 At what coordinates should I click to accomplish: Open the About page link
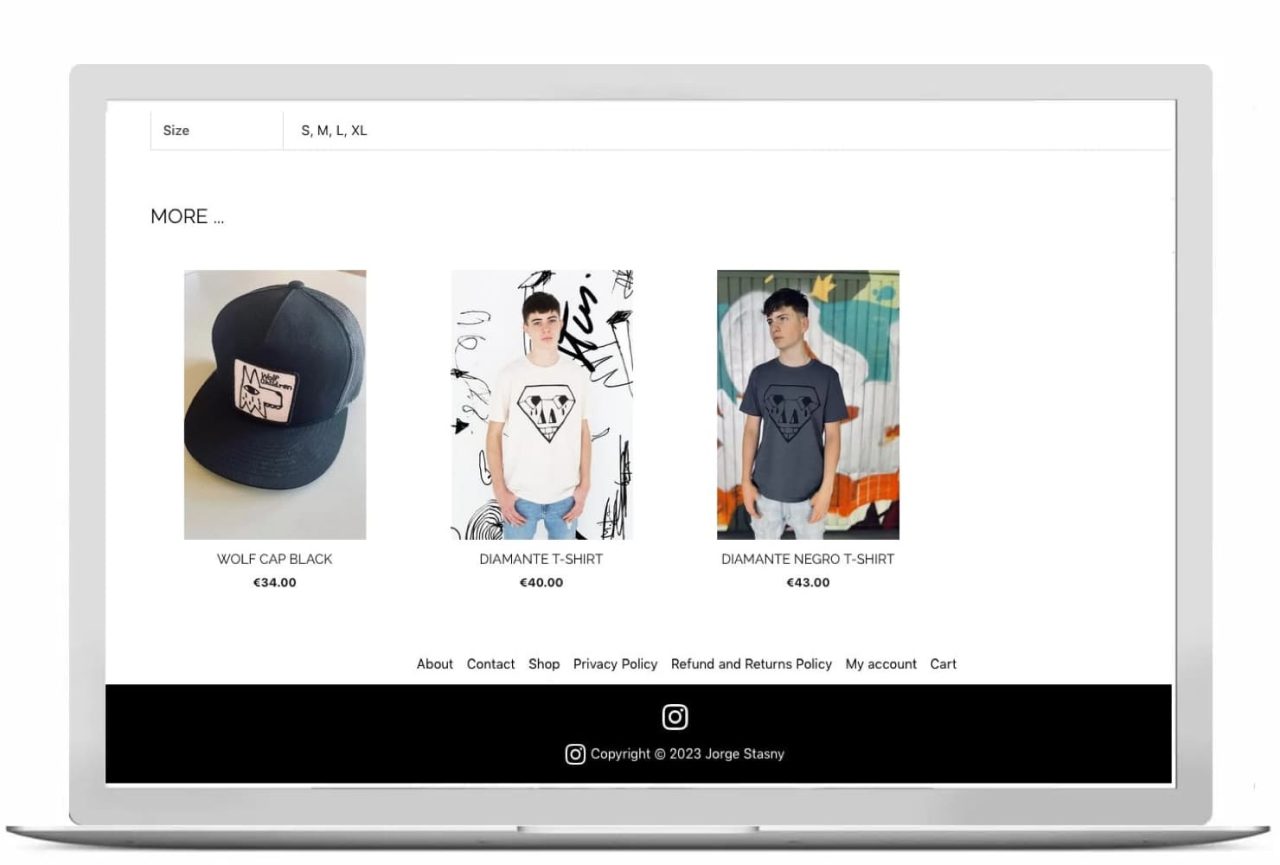[434, 664]
